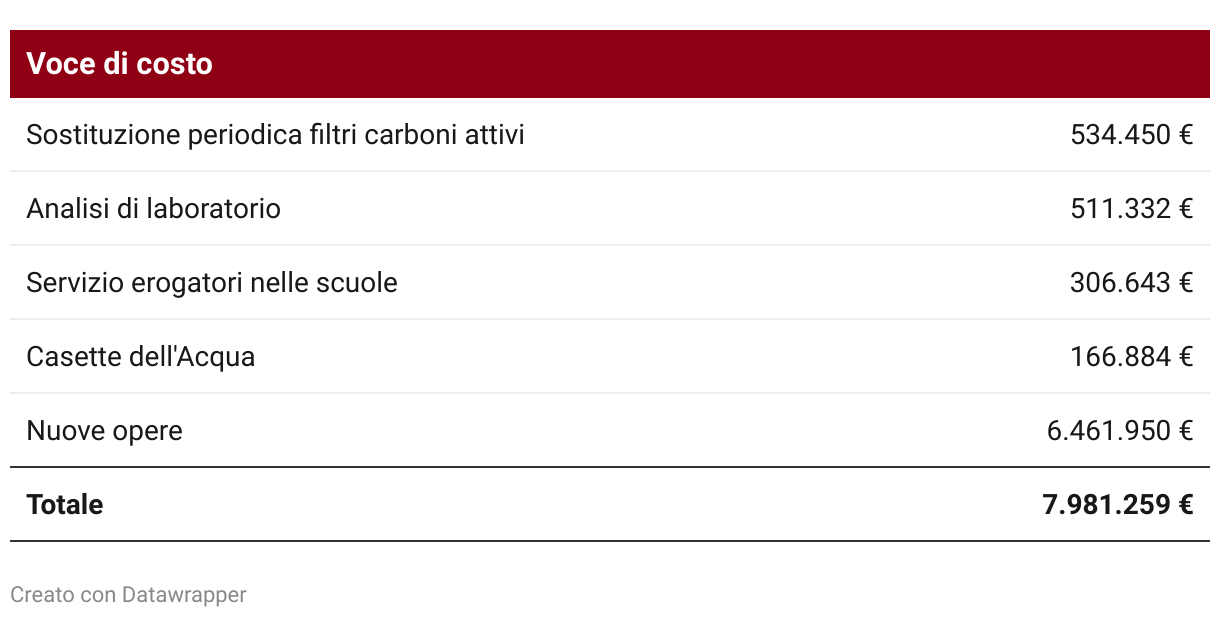Click the 'Voce di costo' column header
Screen dimensions: 1220x618
coord(119,64)
